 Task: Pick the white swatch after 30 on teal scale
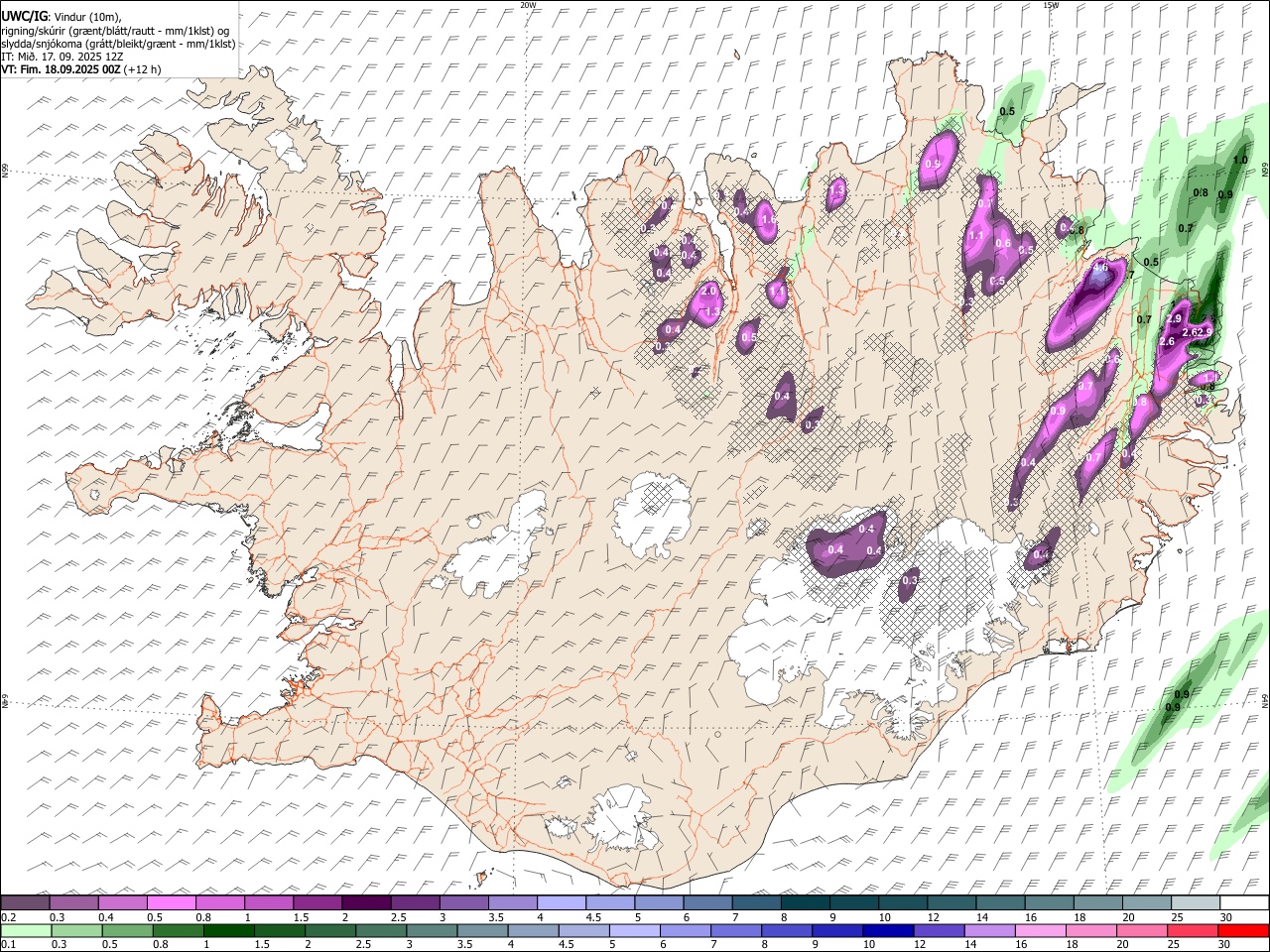coord(1242,903)
